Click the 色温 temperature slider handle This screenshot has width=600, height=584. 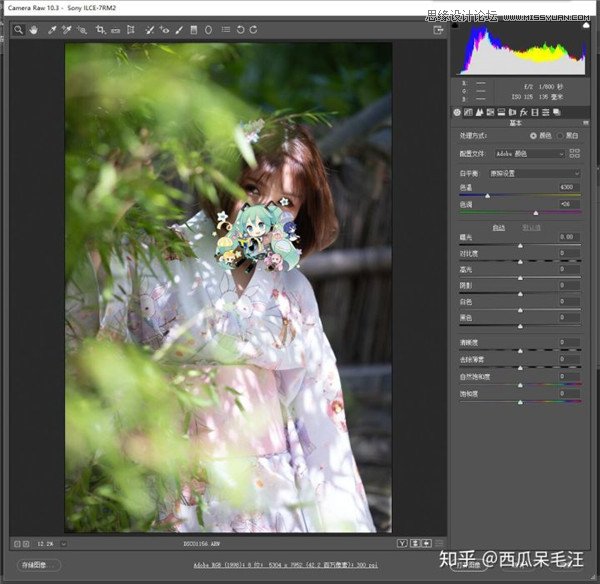tap(487, 195)
